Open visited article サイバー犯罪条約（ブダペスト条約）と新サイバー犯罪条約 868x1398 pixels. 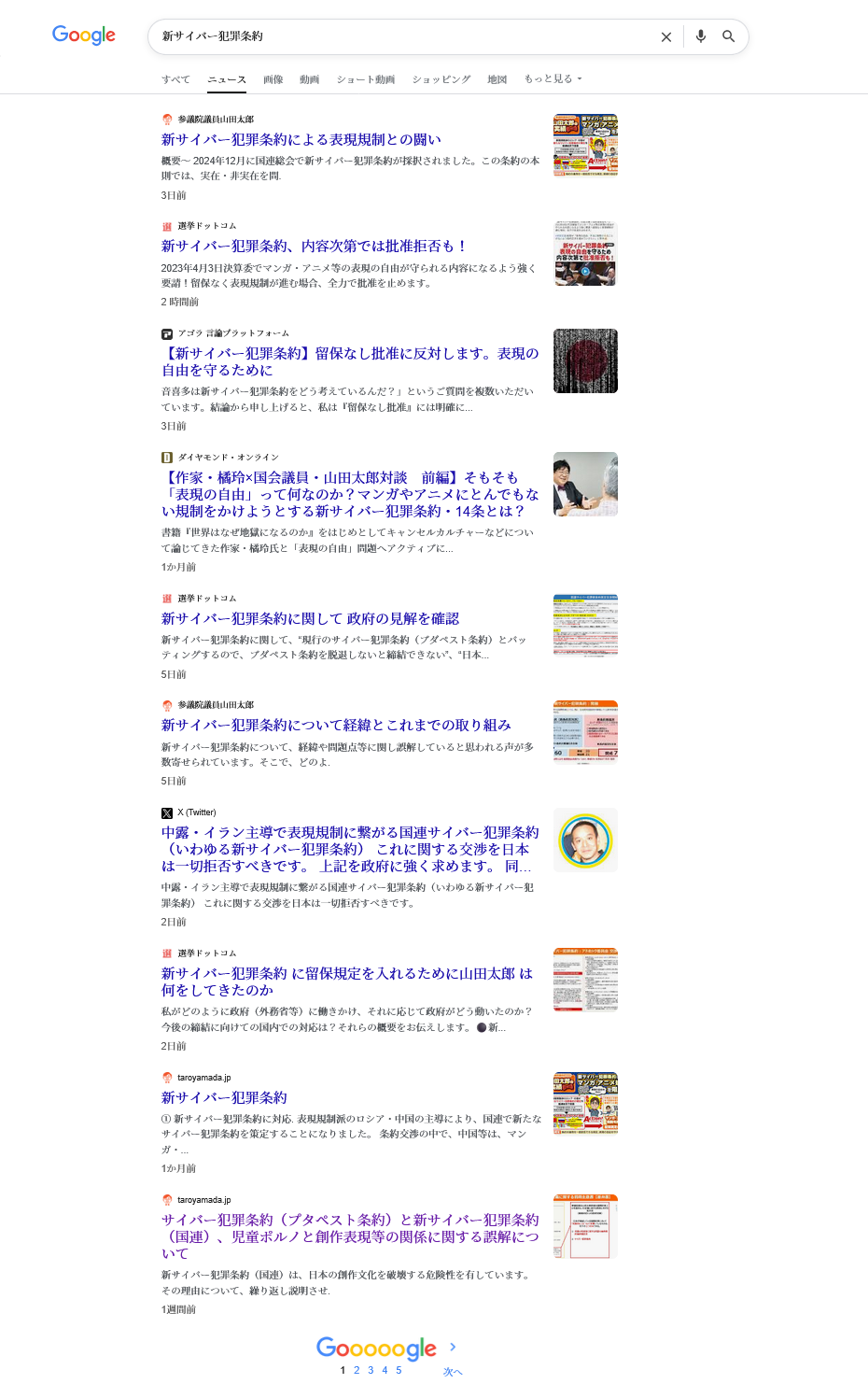coord(350,1236)
